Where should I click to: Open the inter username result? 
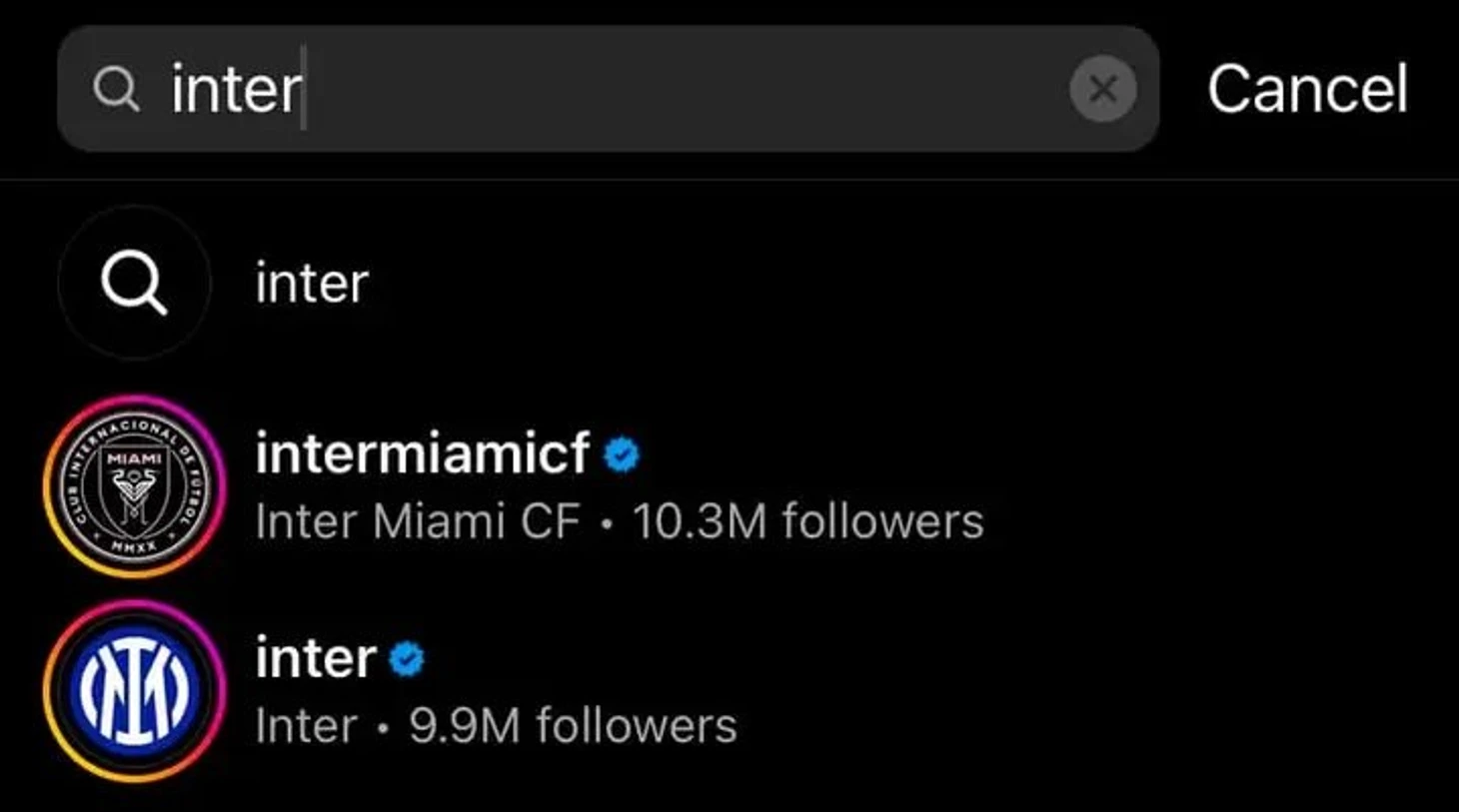(316, 659)
